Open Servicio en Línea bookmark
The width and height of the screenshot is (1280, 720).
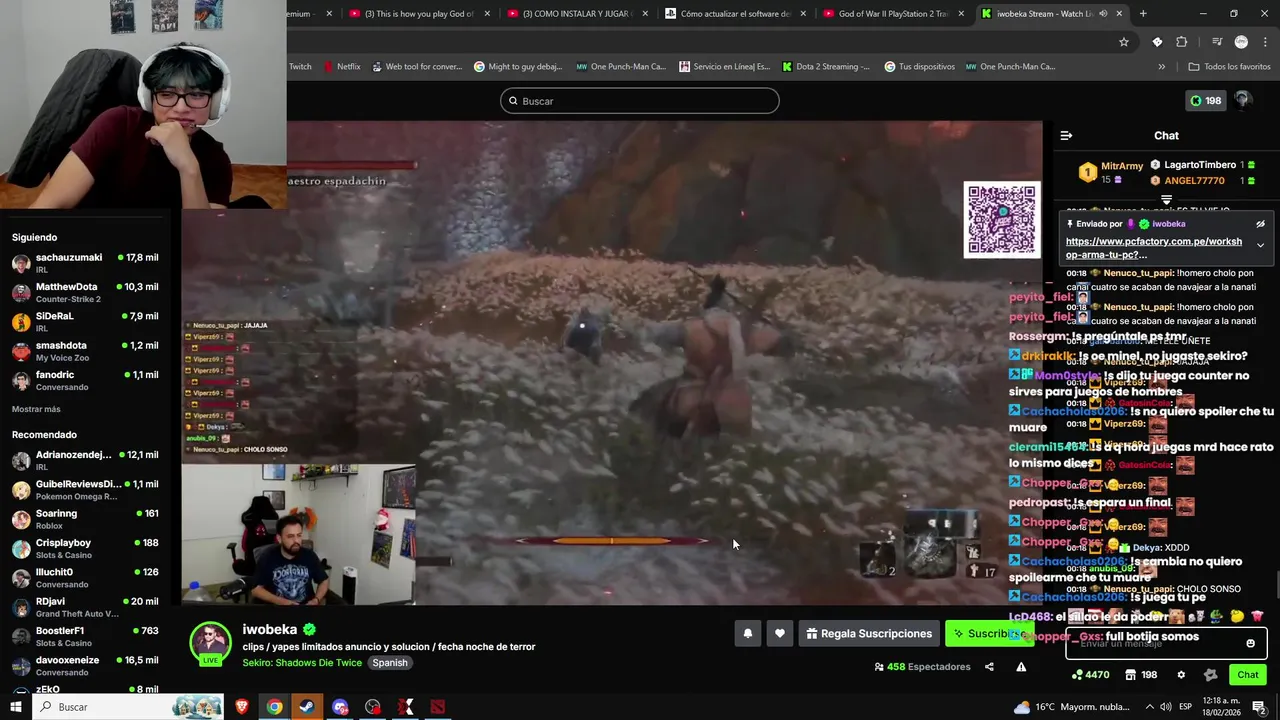pyautogui.click(x=724, y=67)
